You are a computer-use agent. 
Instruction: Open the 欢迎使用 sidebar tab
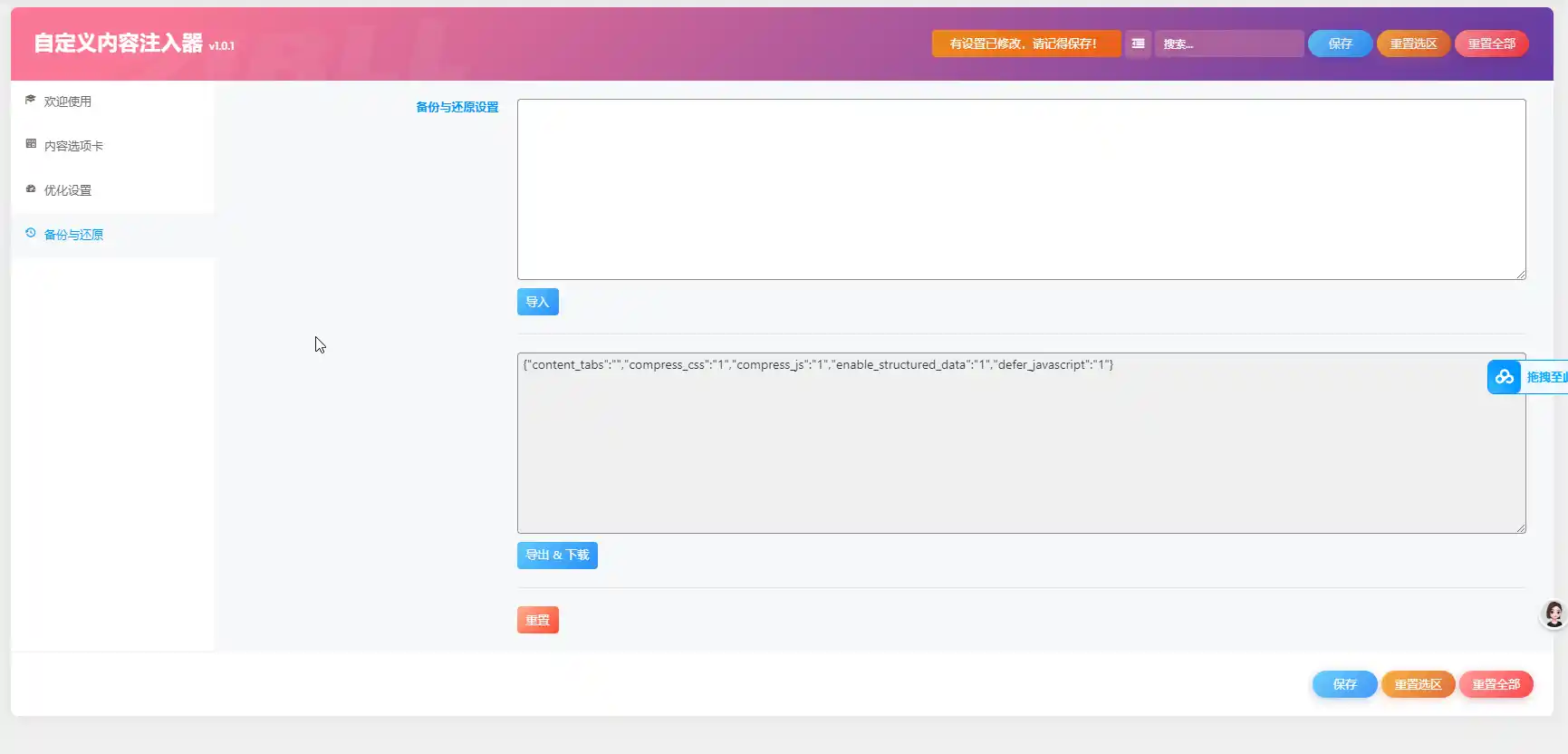tap(68, 101)
